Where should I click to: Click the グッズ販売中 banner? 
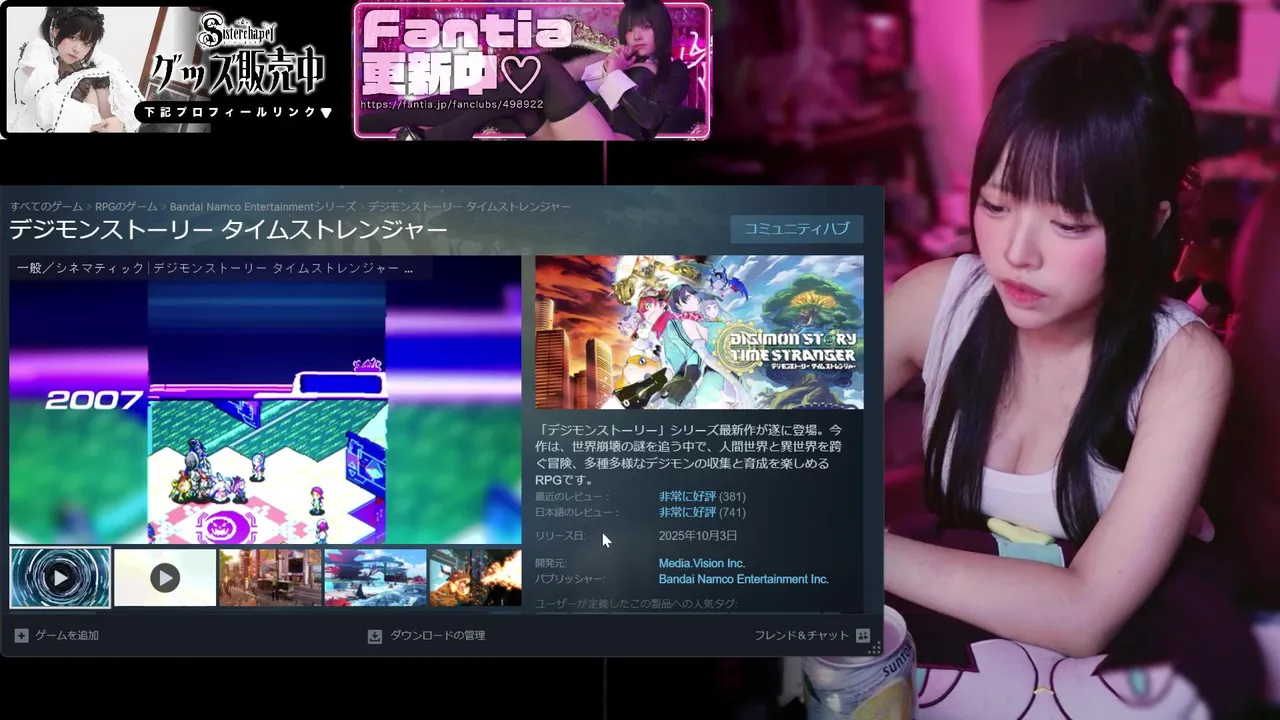(169, 70)
